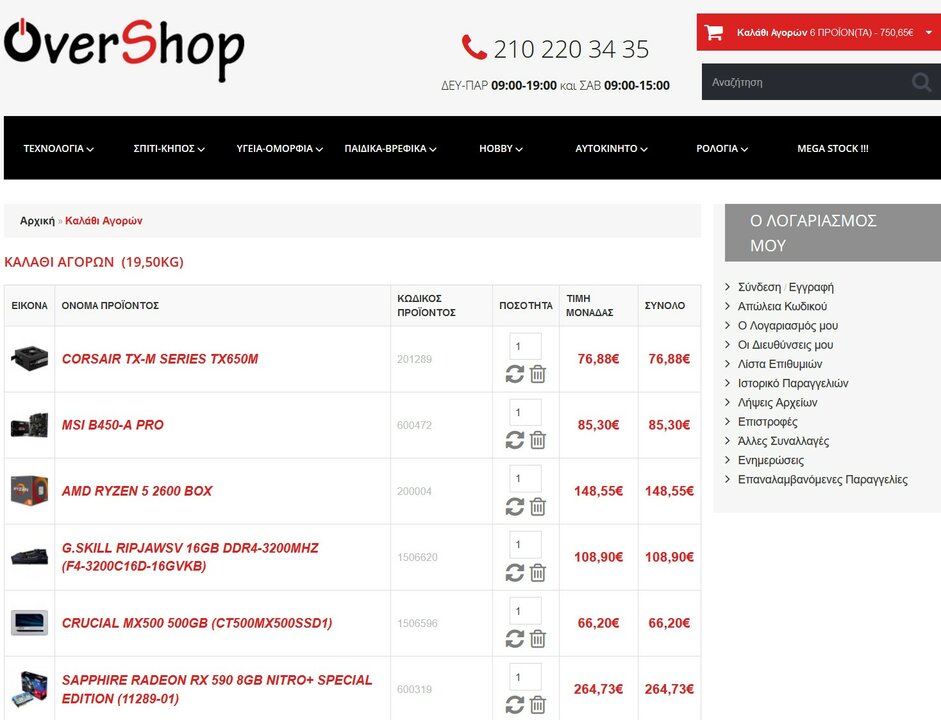
Task: Remove AMD RYZEN 5 2600 BOX via trash icon
Action: coord(538,507)
